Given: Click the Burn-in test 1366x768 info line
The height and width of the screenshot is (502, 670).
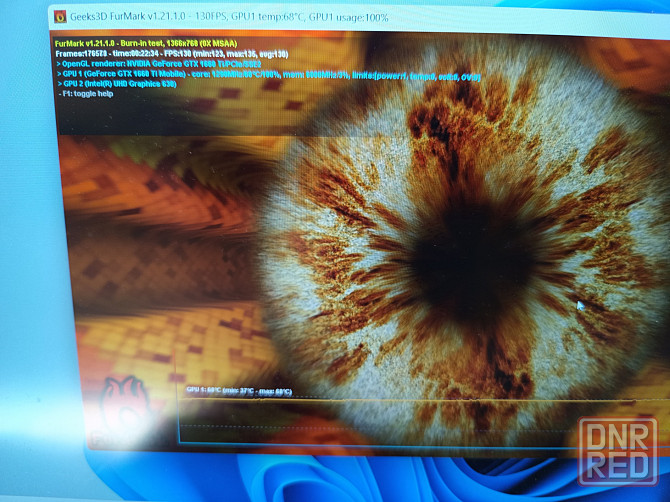Looking at the screenshot, I should (164, 44).
